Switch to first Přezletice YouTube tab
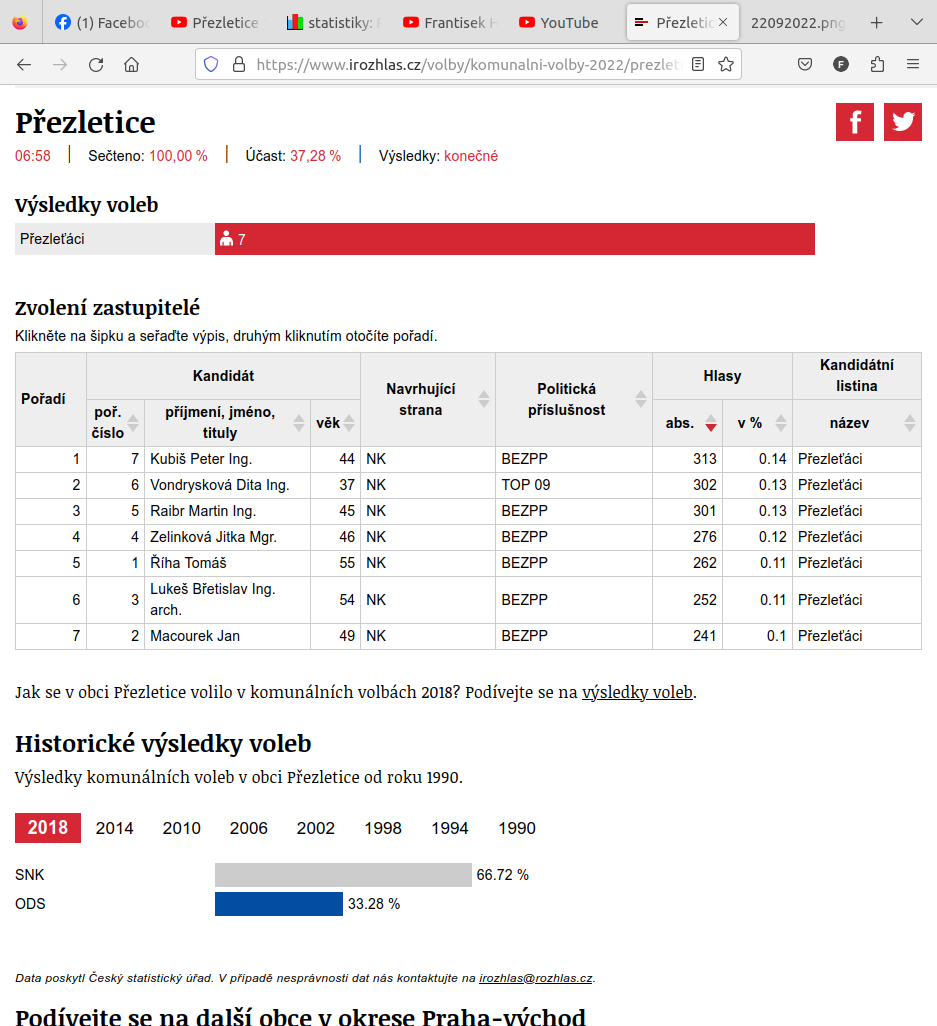Screen dimensions: 937x1026 (215, 23)
